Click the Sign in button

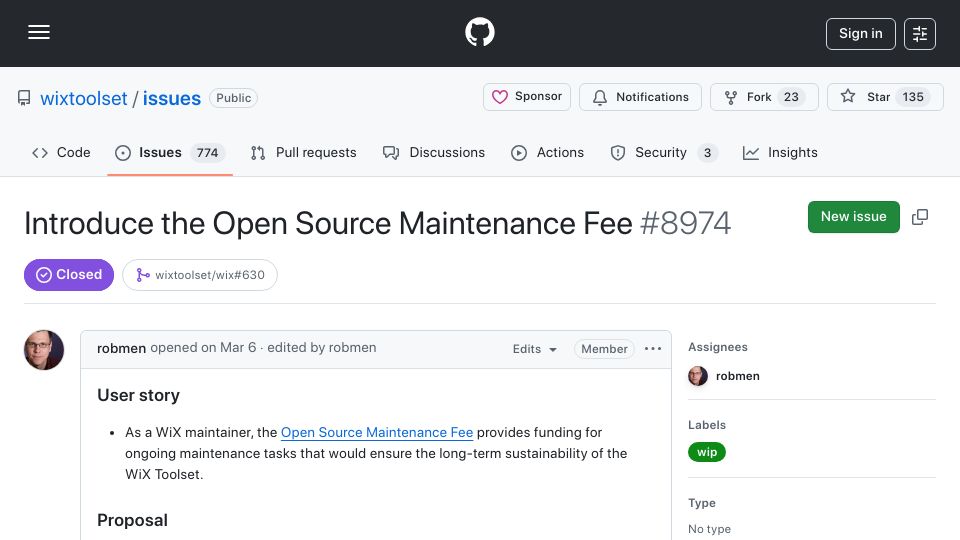click(860, 34)
